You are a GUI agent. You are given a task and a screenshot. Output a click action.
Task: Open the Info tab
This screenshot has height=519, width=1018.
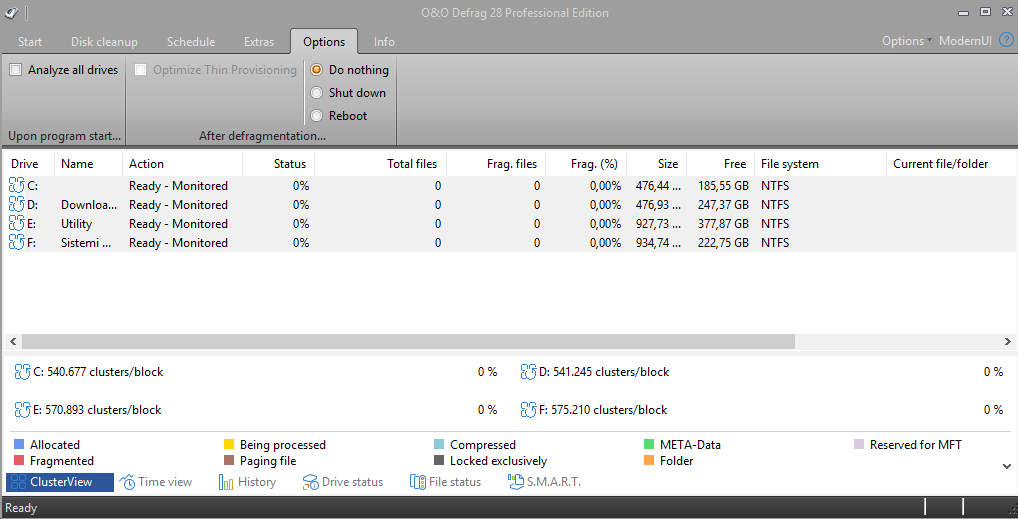[384, 42]
